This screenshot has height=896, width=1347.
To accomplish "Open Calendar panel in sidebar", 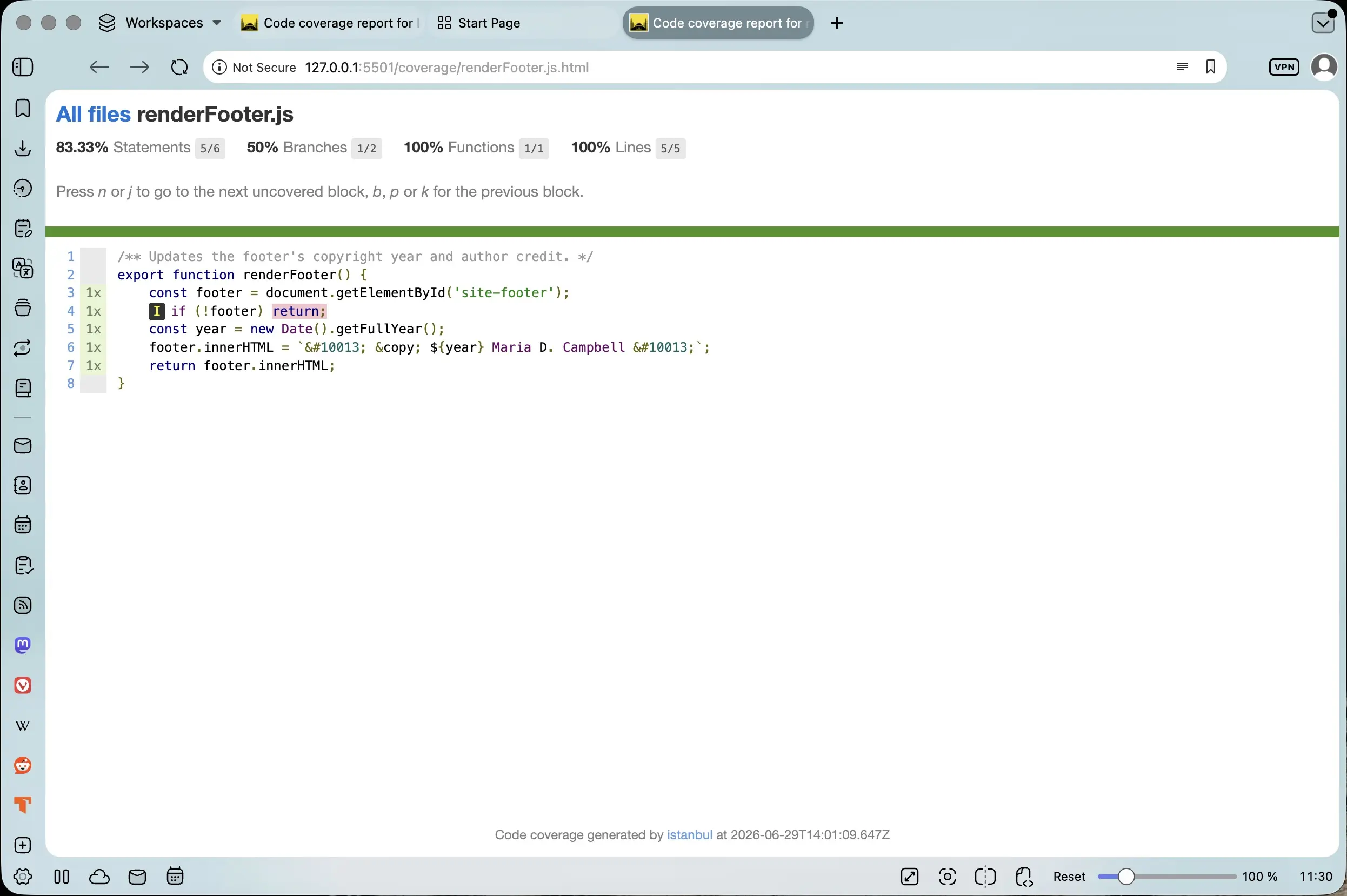I will (23, 525).
